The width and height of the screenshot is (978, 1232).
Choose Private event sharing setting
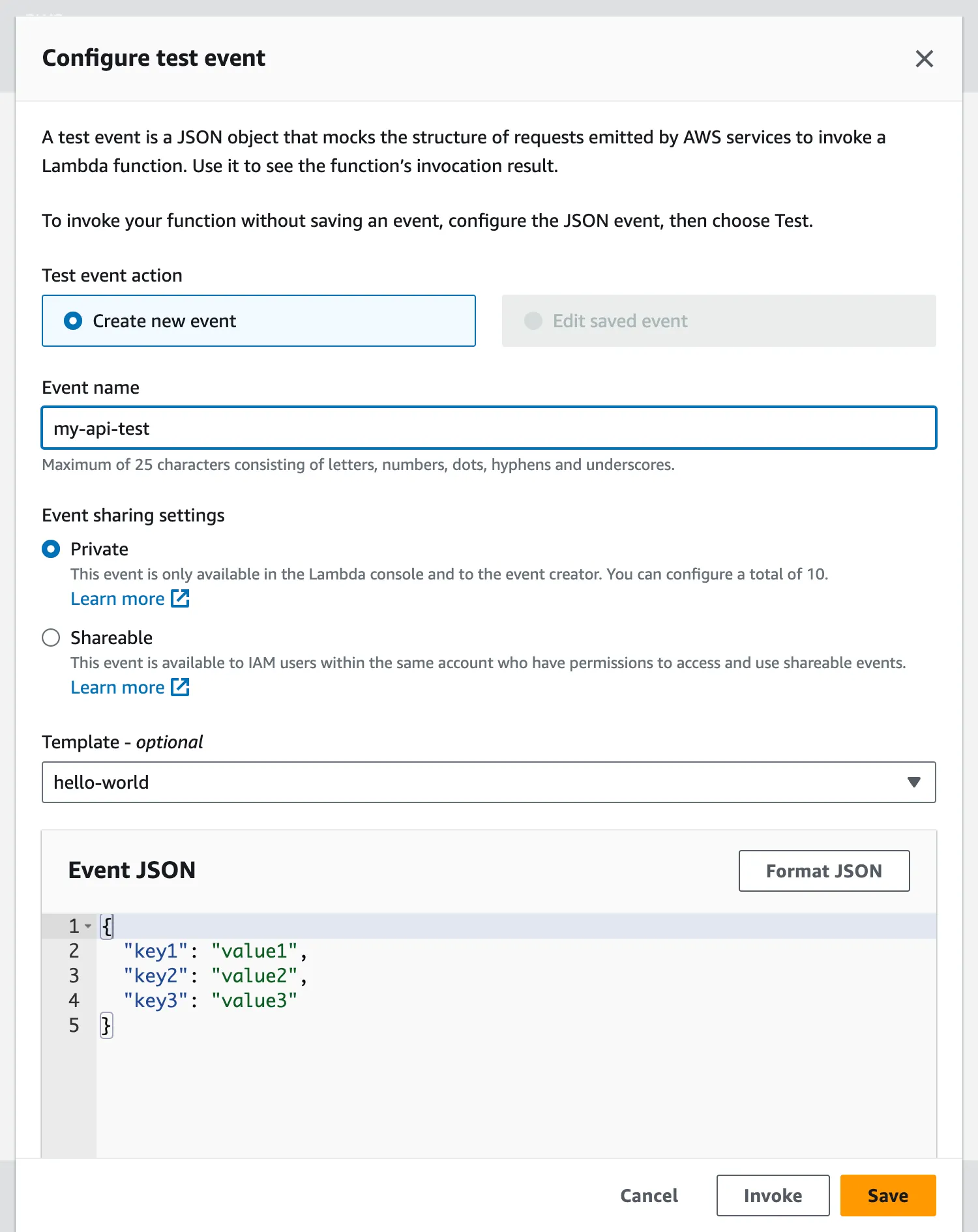tap(51, 549)
